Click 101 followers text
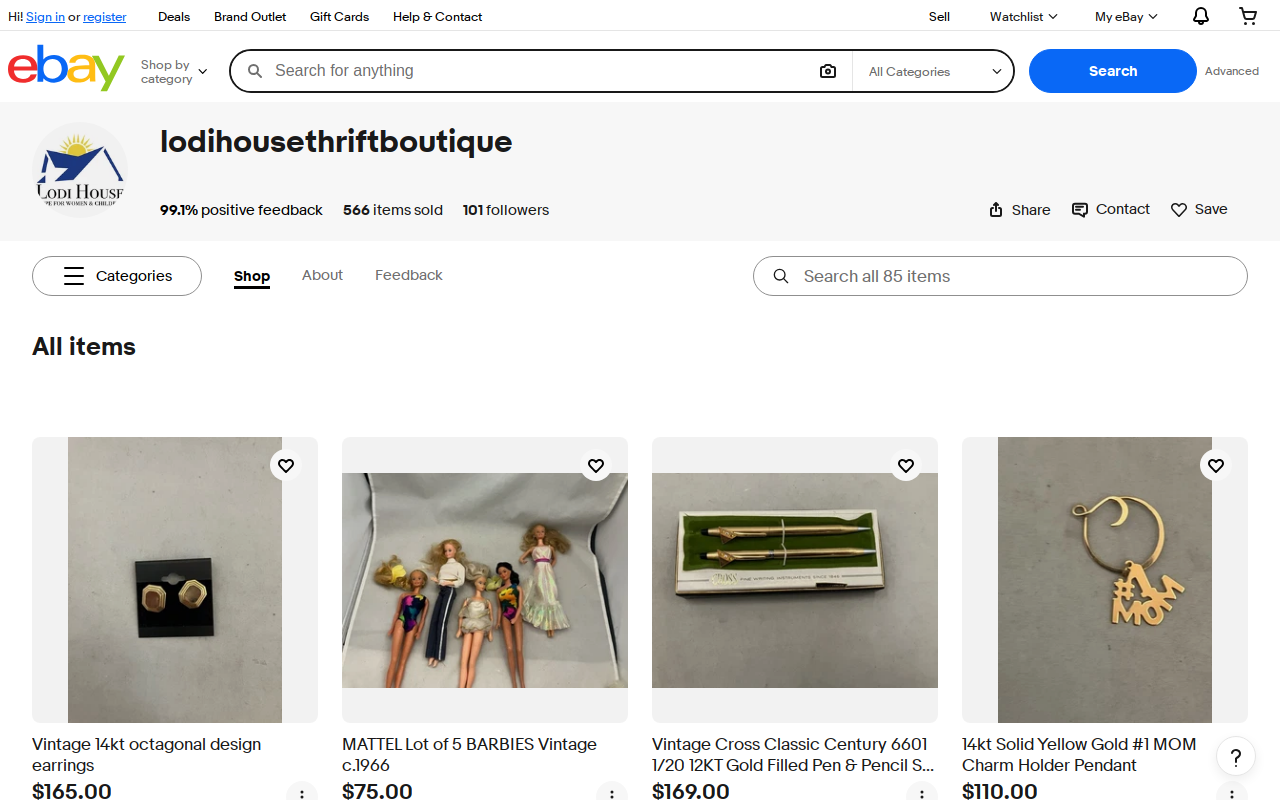1280x800 pixels. point(506,210)
